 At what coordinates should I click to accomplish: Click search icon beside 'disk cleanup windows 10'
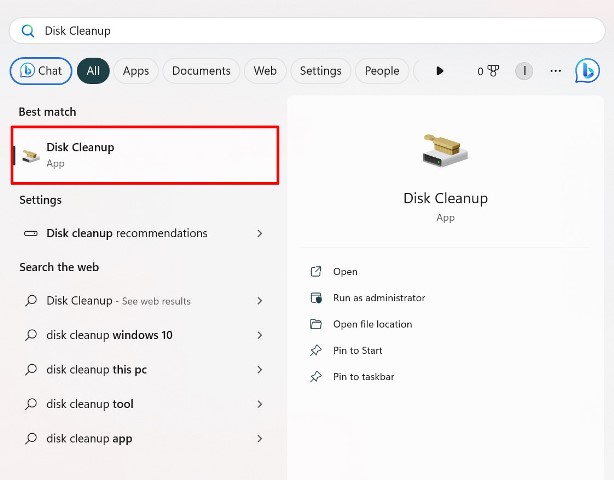(31, 335)
